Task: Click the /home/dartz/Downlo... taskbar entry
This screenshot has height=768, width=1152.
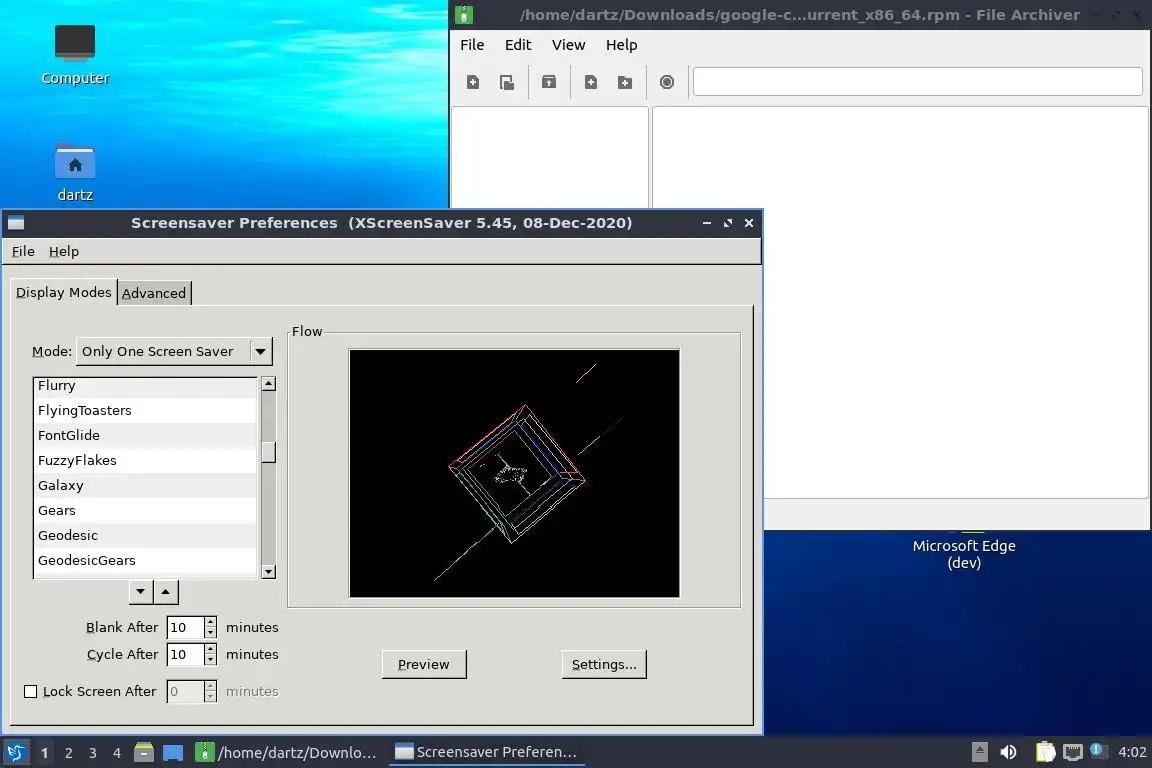Action: coord(288,753)
